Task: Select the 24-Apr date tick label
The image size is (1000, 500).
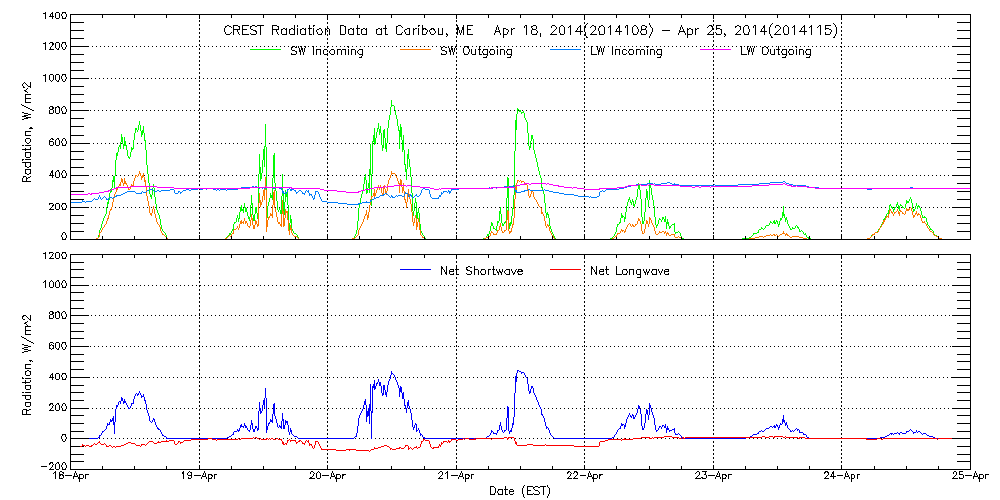Action: (841, 478)
